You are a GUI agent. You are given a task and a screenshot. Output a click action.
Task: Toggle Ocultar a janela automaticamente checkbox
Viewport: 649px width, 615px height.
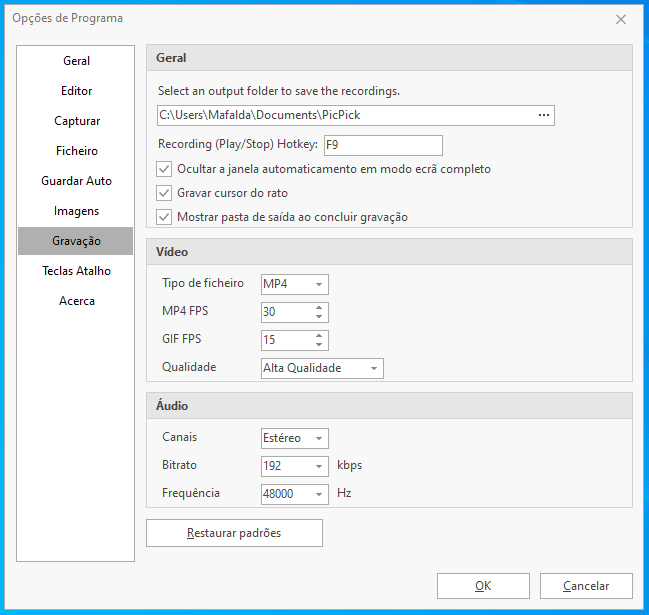tap(165, 169)
